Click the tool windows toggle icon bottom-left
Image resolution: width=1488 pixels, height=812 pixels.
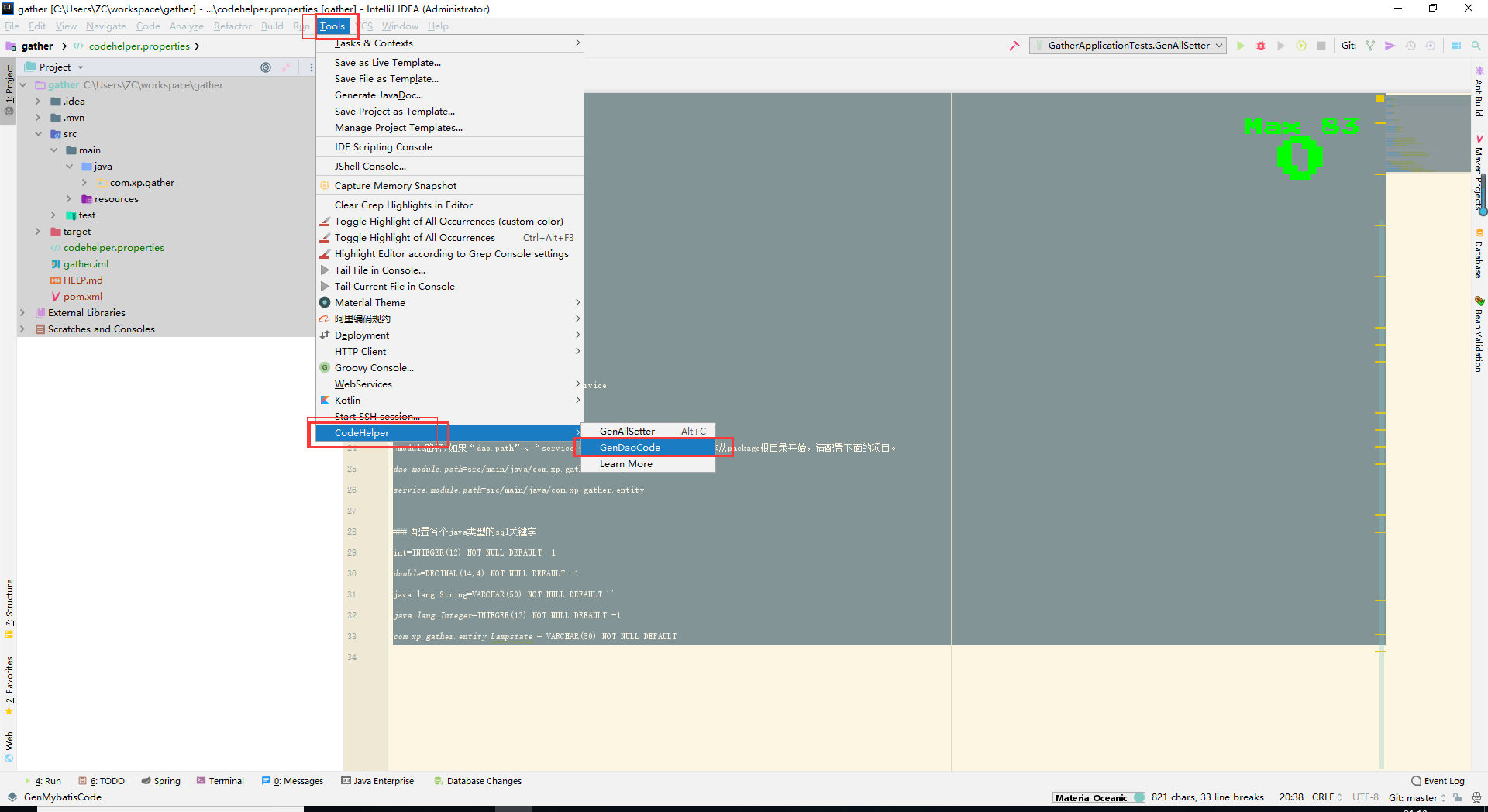point(12,797)
